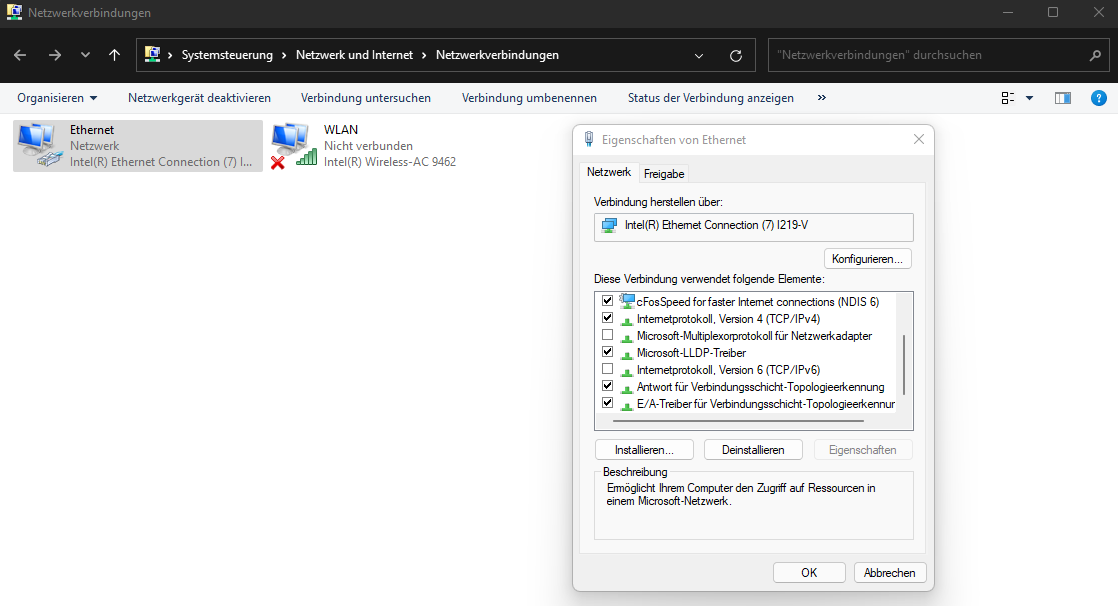The height and width of the screenshot is (606, 1118).
Task: Select the WLAN adapter icon
Action: pyautogui.click(x=291, y=145)
